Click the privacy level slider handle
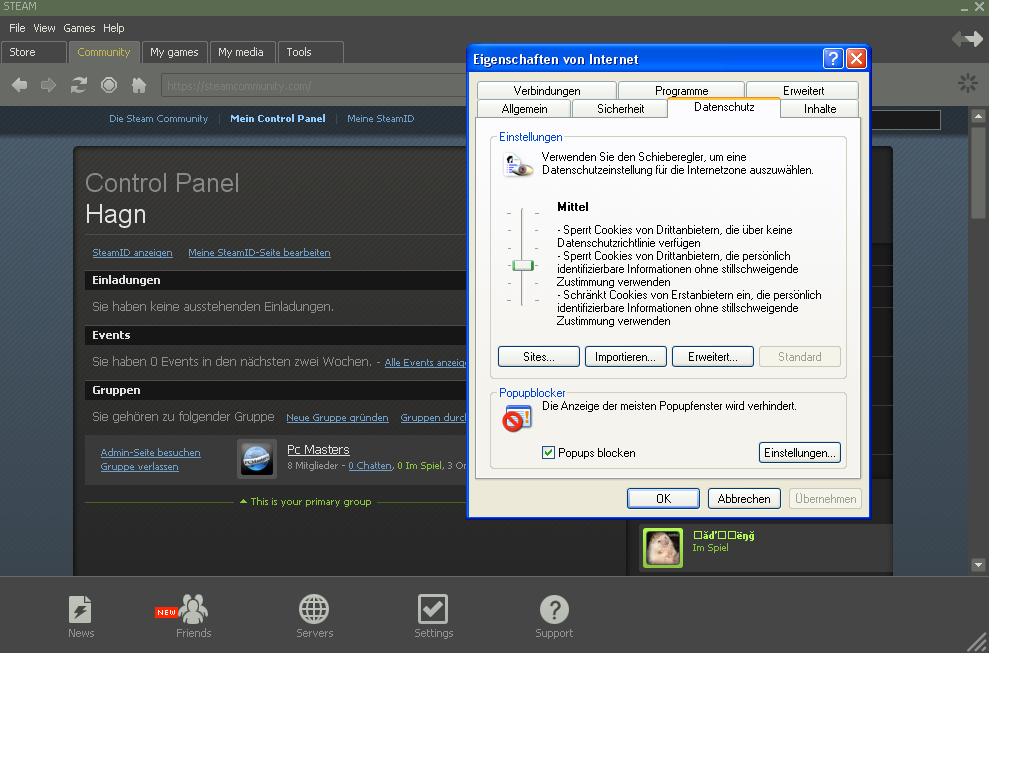 pos(522,265)
